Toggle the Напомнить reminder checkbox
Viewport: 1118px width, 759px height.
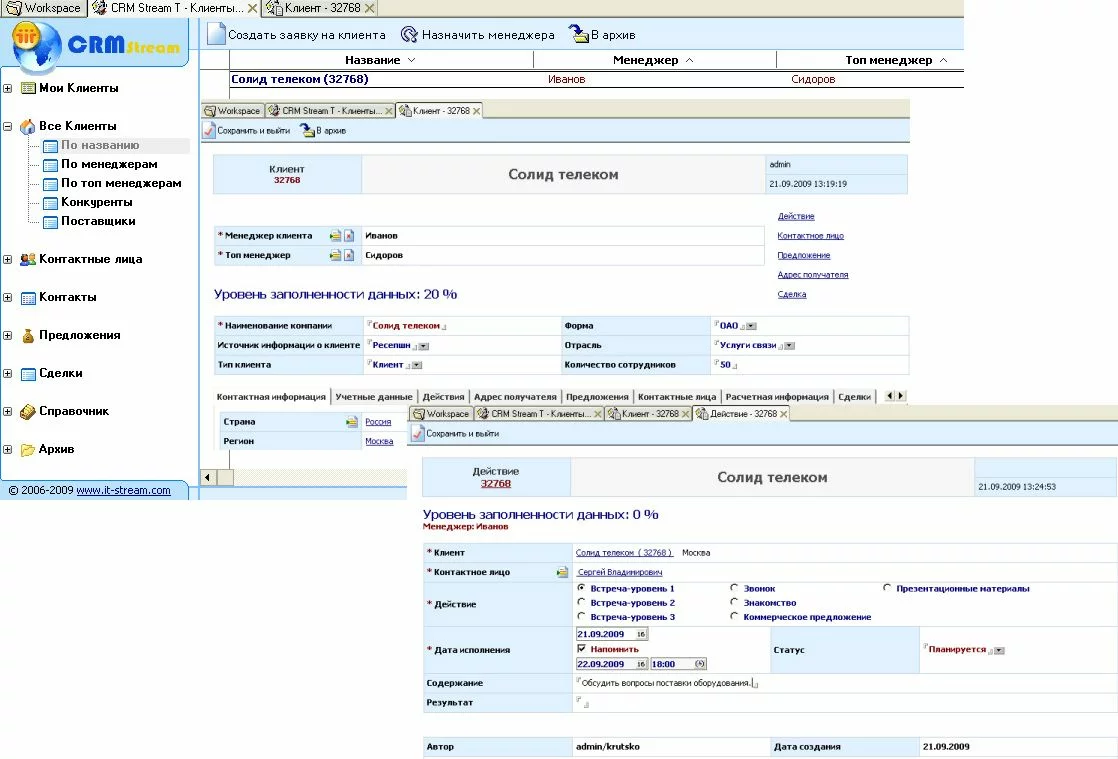582,649
